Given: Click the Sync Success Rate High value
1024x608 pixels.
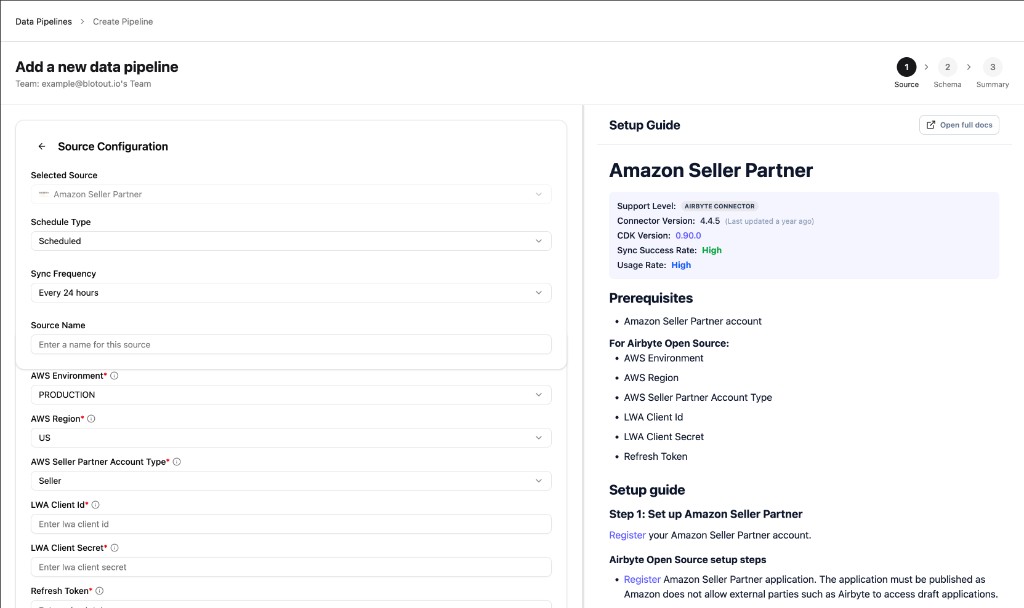Looking at the screenshot, I should (712, 250).
